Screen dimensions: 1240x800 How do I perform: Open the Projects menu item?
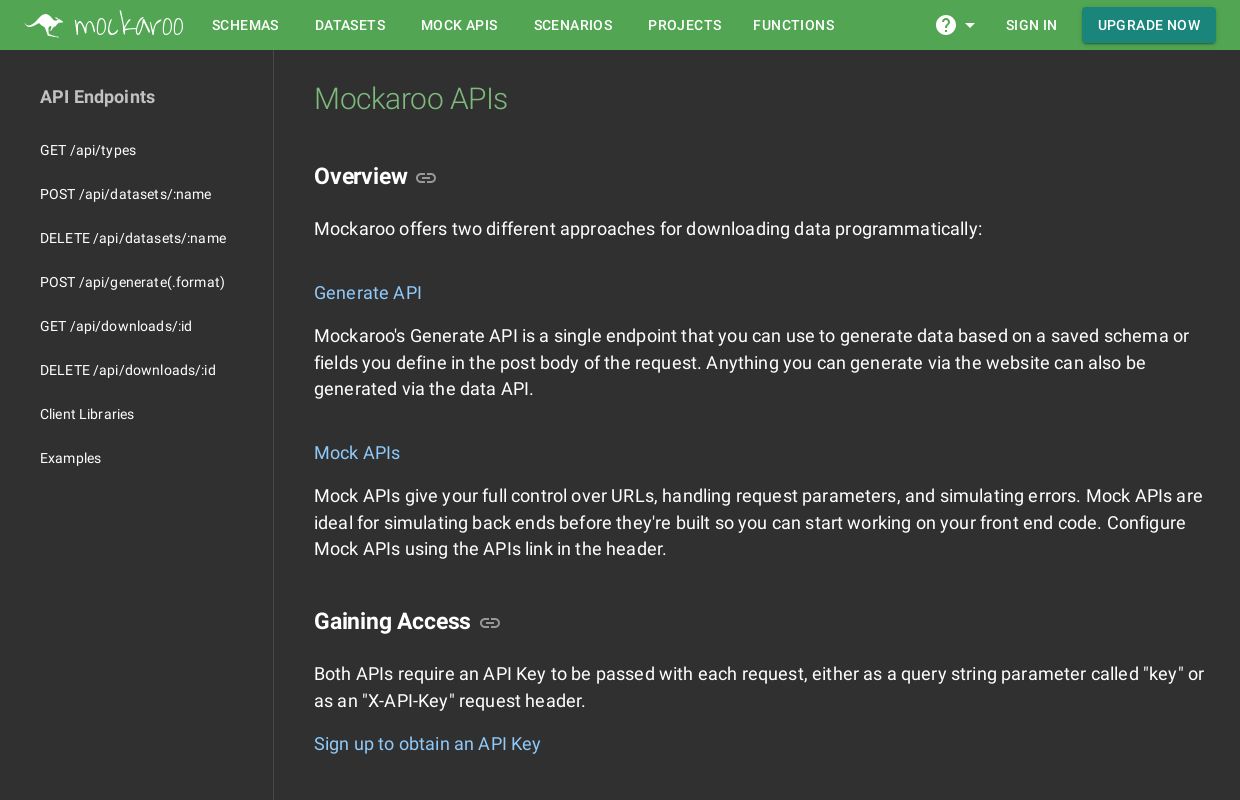[684, 25]
